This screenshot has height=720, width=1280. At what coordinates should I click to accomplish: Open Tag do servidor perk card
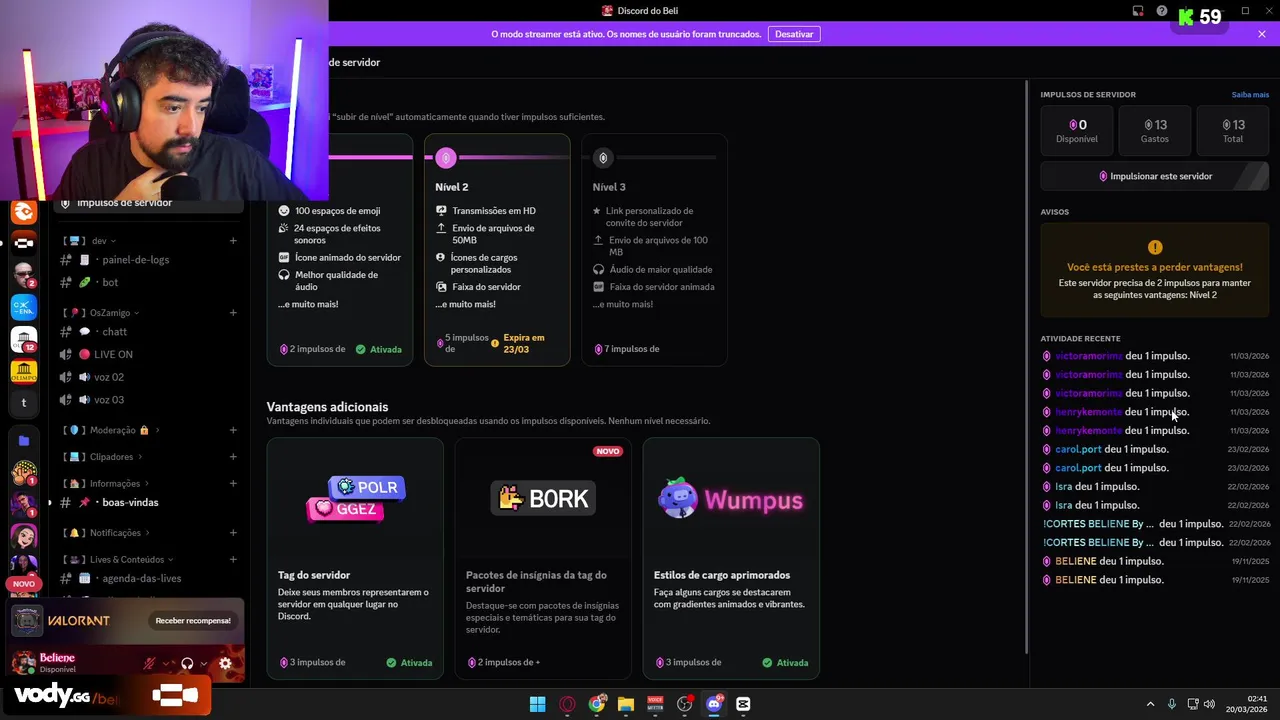[x=355, y=559]
